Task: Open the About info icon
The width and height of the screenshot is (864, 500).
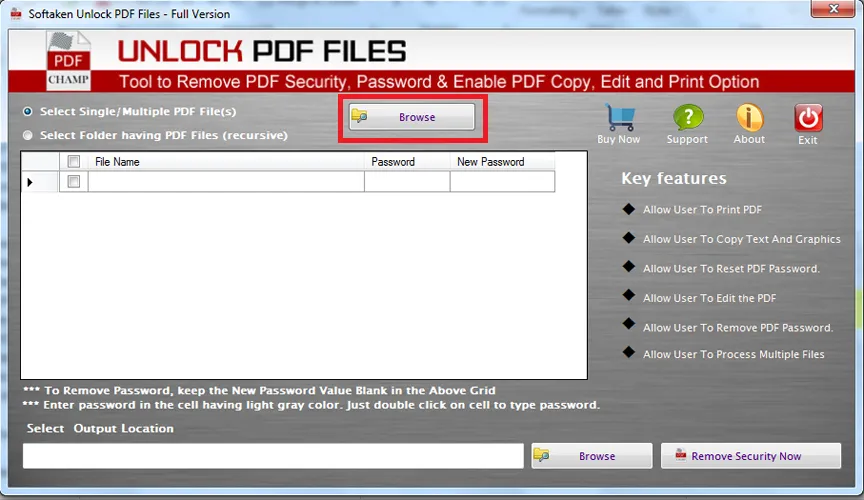Action: 749,117
